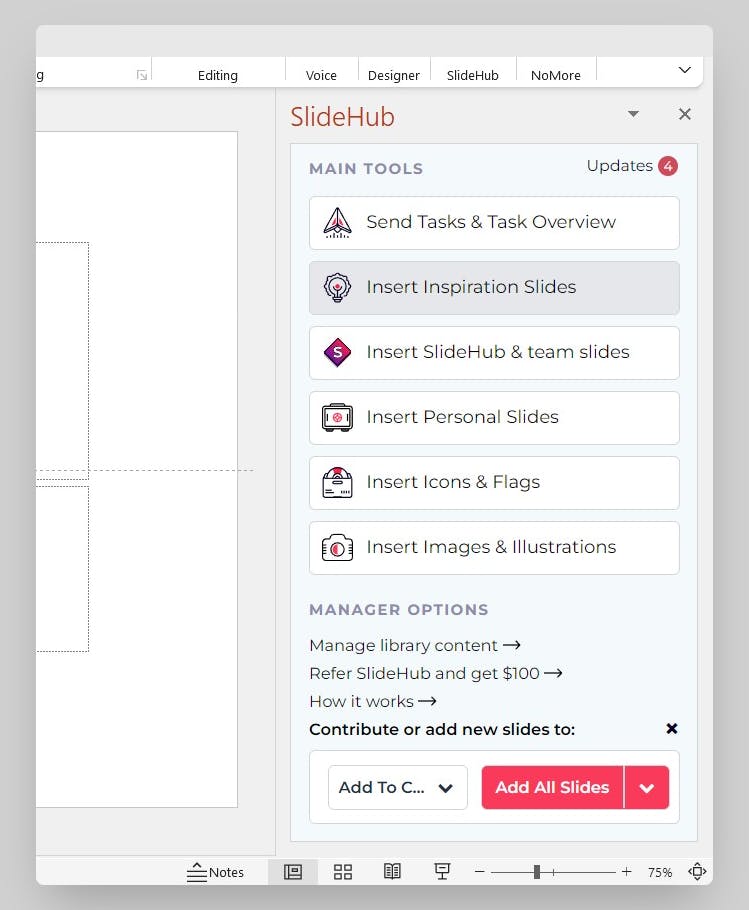Click the Updates label
749x910 pixels.
[620, 166]
